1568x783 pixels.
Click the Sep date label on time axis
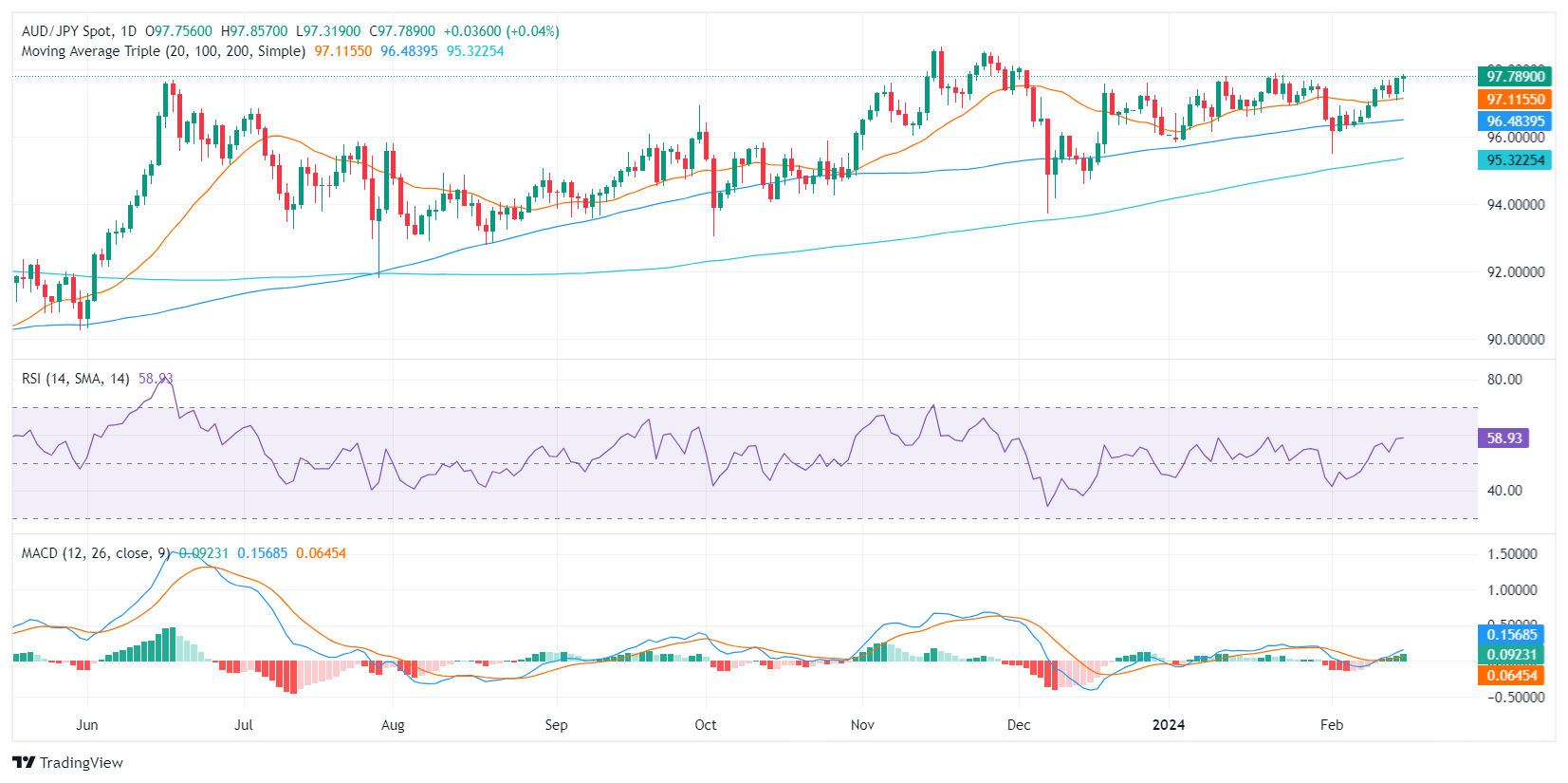pos(556,724)
